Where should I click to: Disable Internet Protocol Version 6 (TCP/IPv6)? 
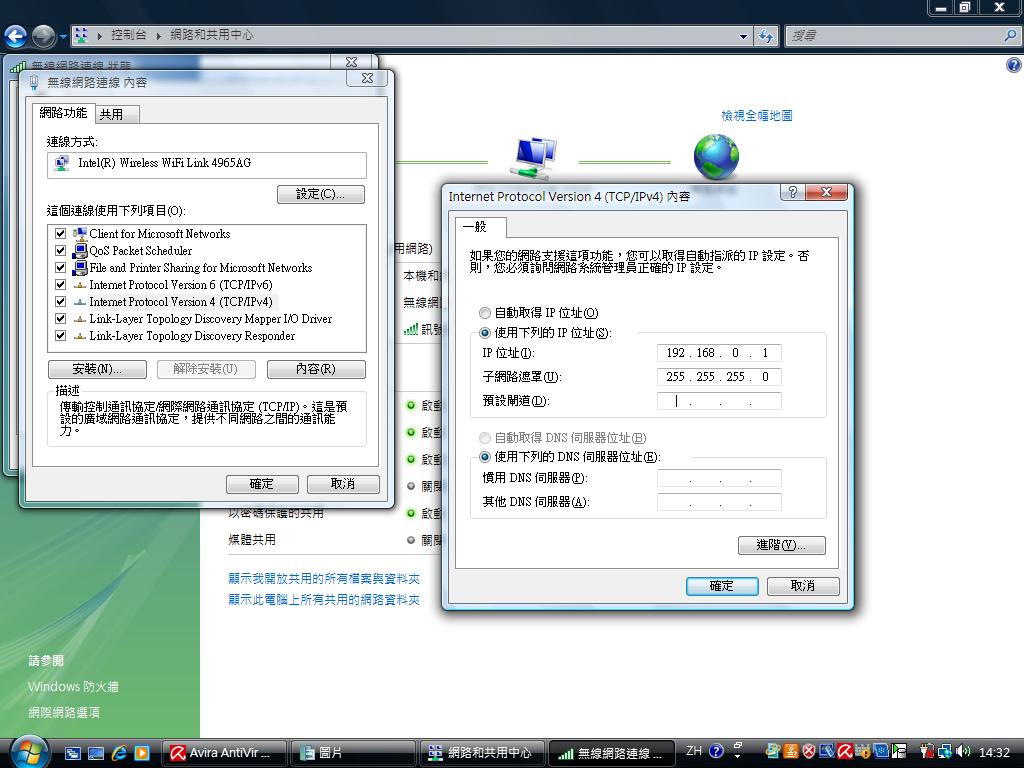tap(60, 284)
